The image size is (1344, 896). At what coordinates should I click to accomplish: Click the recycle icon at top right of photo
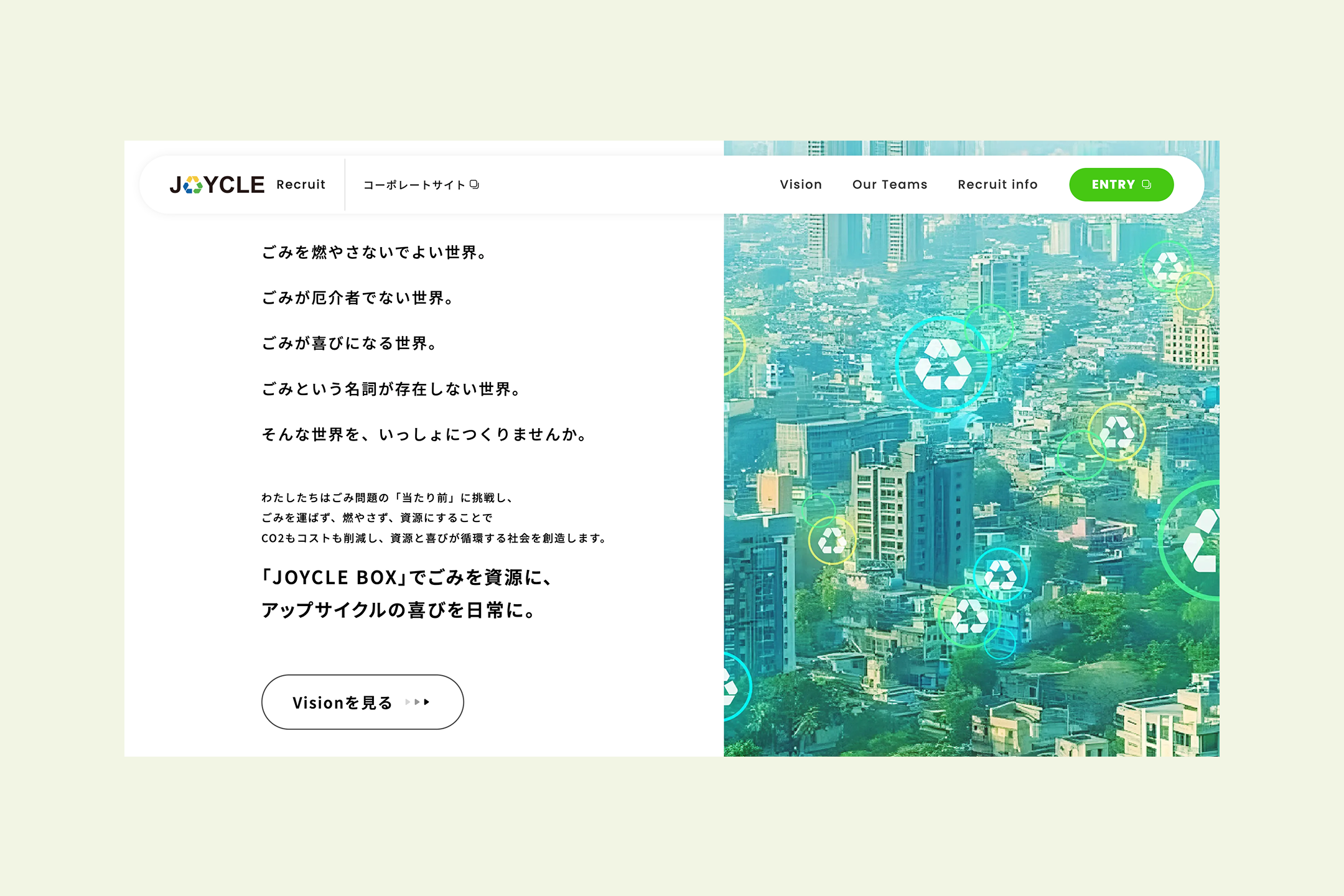pos(1168,266)
